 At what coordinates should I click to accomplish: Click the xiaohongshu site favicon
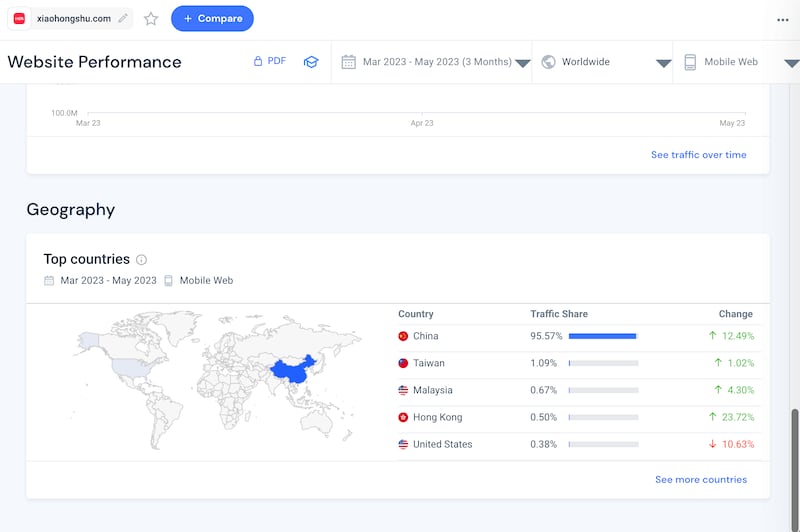19,18
